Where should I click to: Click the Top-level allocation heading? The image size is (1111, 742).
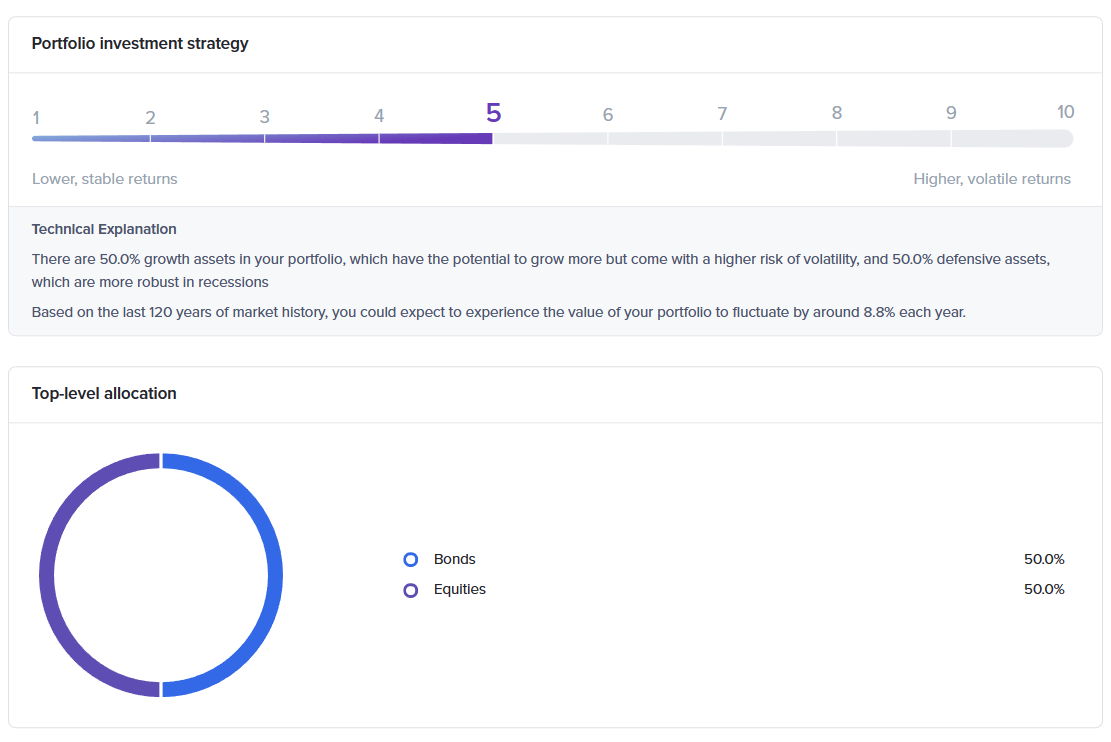pos(104,393)
